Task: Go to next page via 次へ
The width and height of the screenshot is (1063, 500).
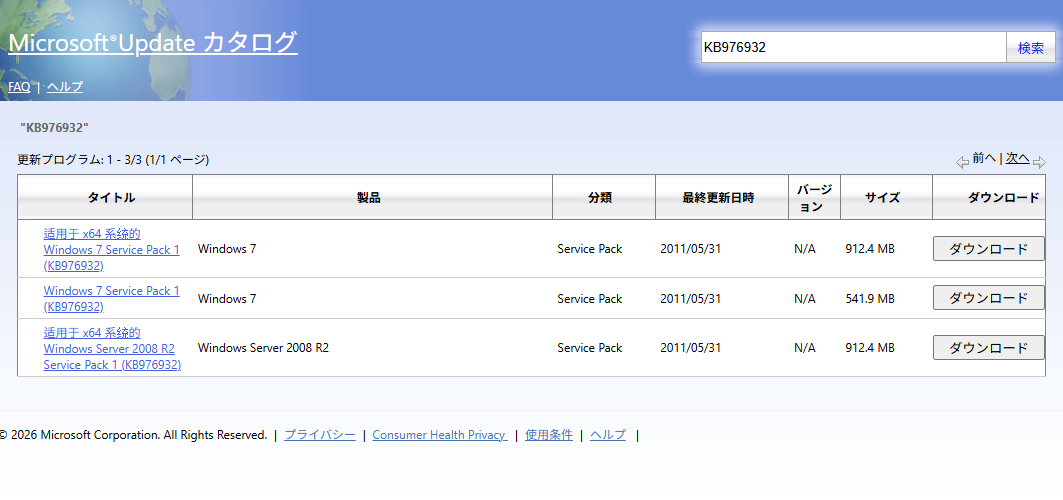Action: pos(1018,158)
